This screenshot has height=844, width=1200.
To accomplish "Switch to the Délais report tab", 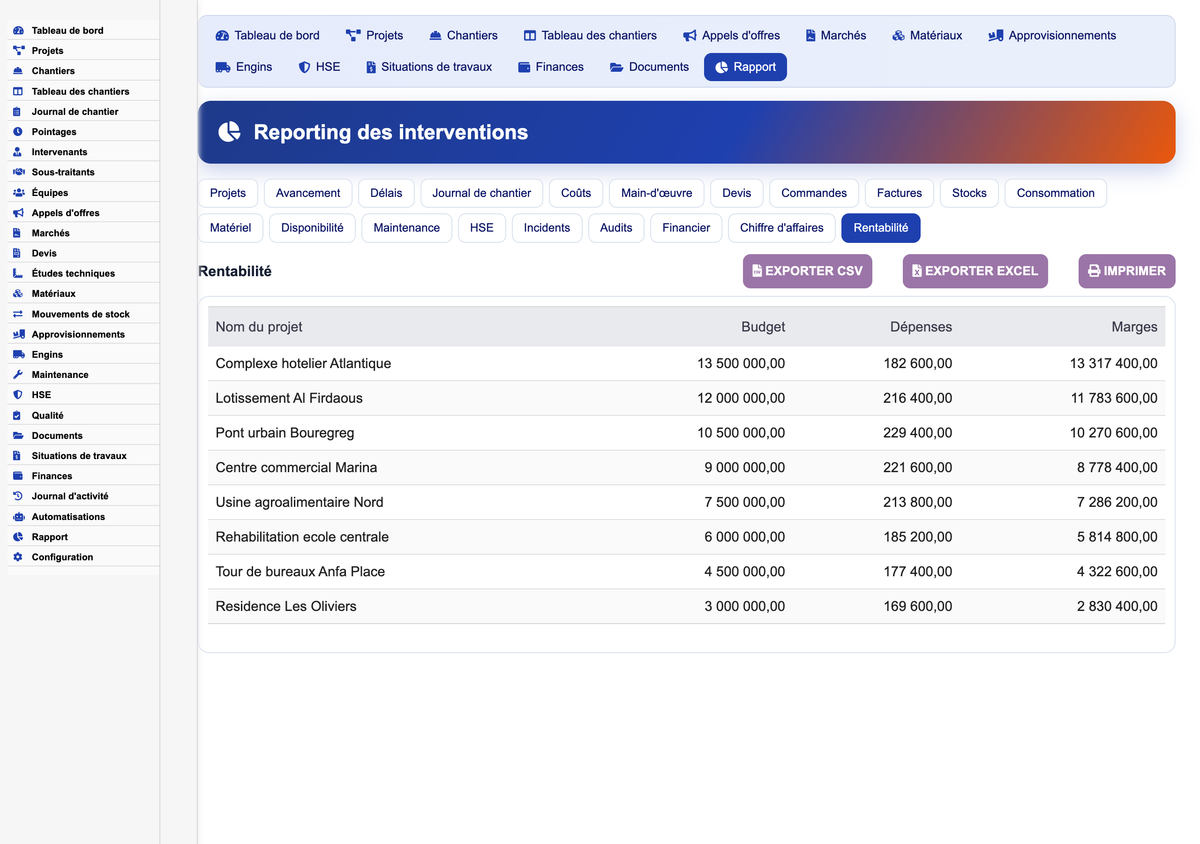I will [386, 193].
